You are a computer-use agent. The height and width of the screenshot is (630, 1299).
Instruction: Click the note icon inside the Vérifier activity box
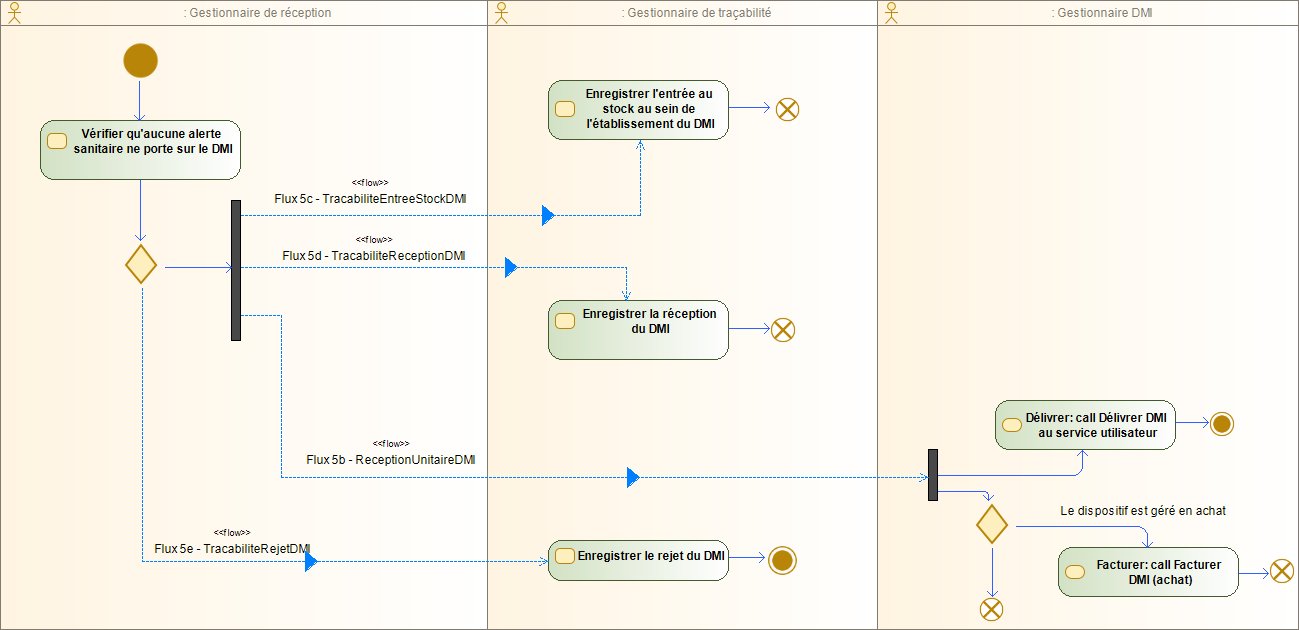tap(56, 141)
